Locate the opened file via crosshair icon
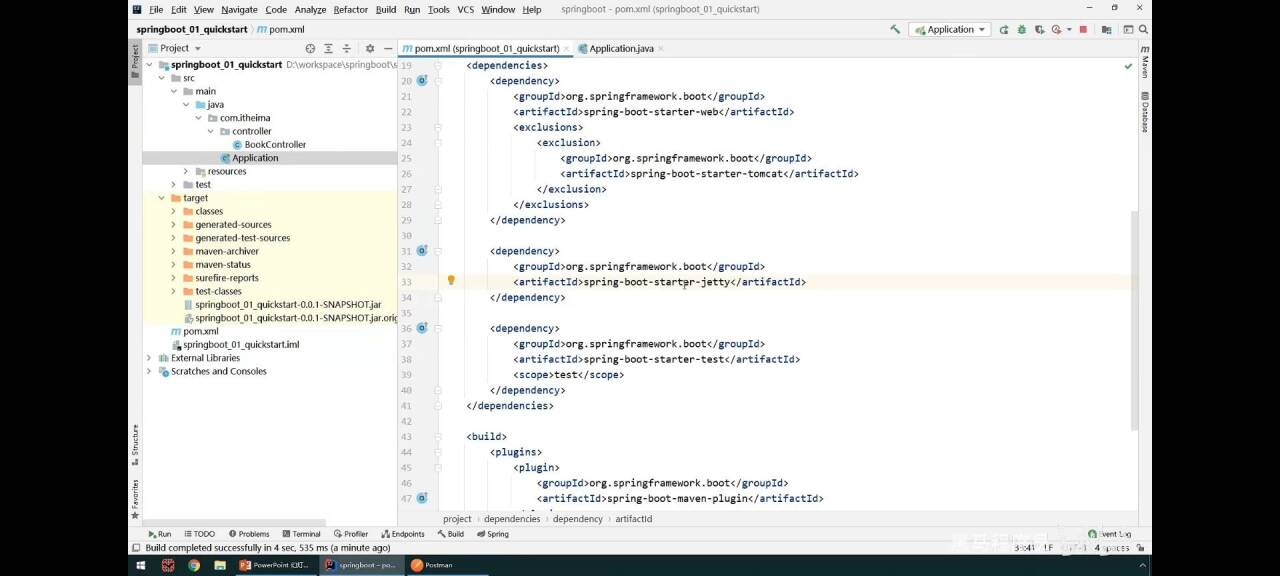Viewport: 1280px width, 576px height. tap(310, 48)
